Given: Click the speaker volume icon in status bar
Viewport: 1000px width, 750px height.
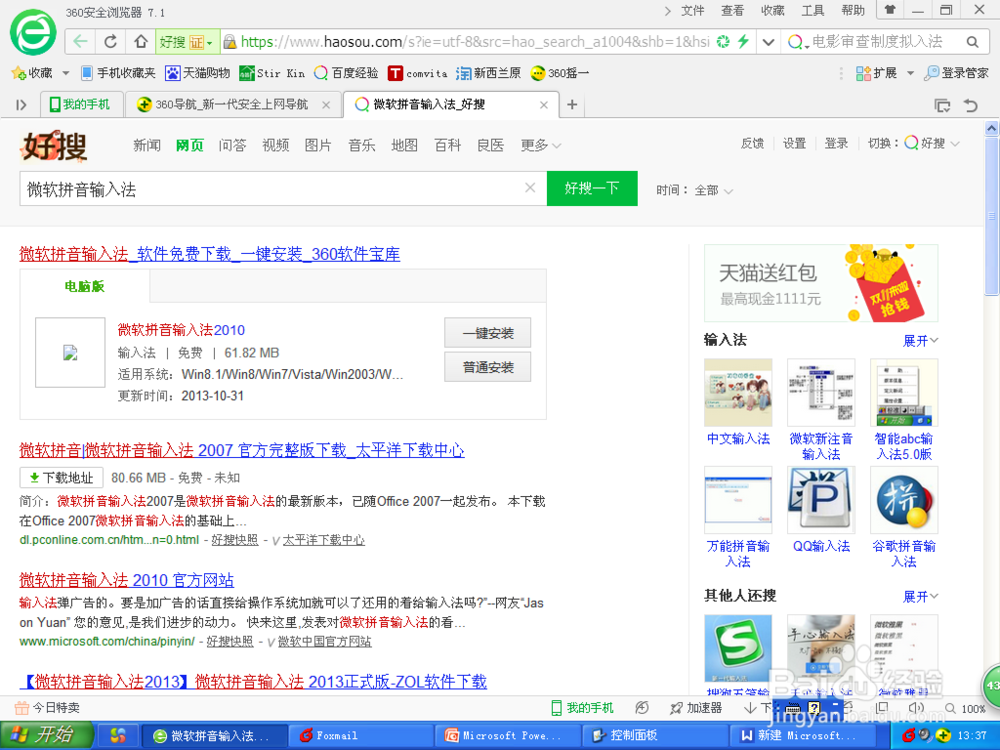Looking at the screenshot, I should tap(916, 707).
